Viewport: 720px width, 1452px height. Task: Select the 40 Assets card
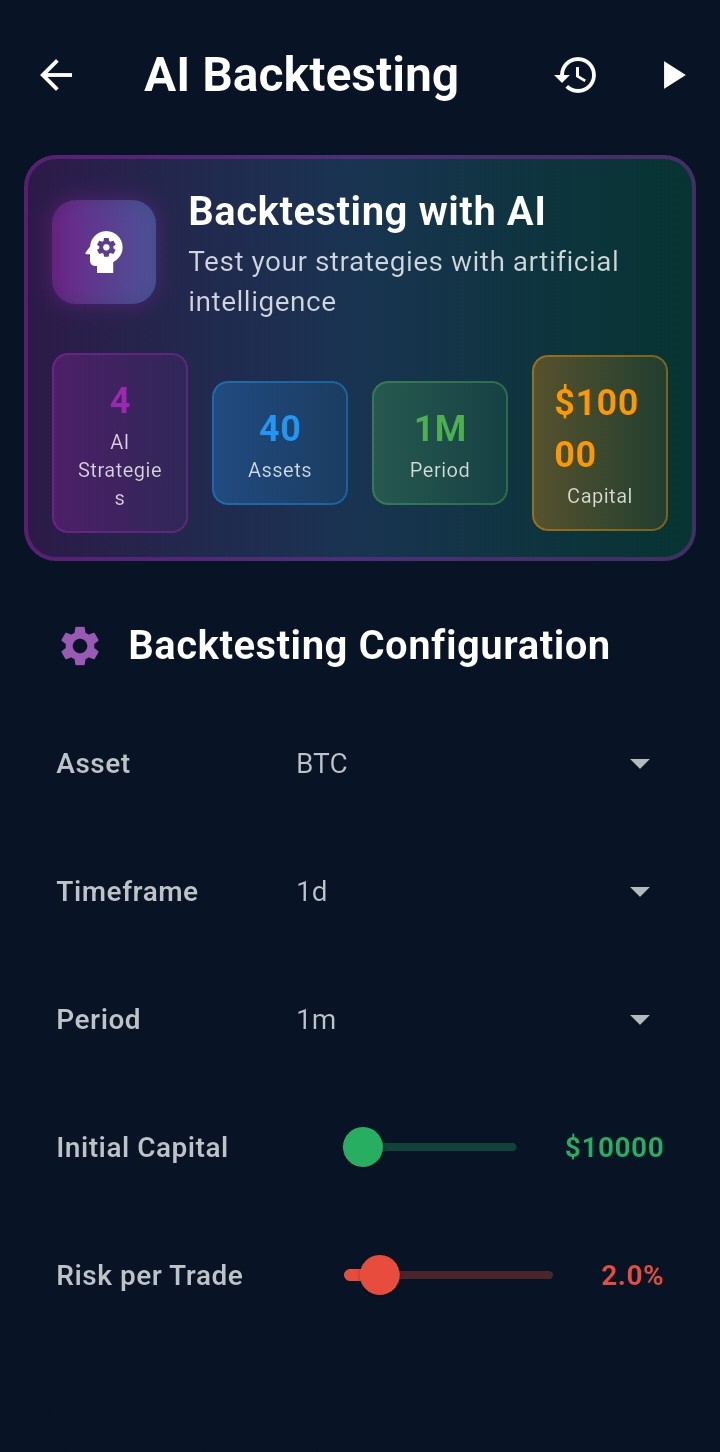click(280, 443)
